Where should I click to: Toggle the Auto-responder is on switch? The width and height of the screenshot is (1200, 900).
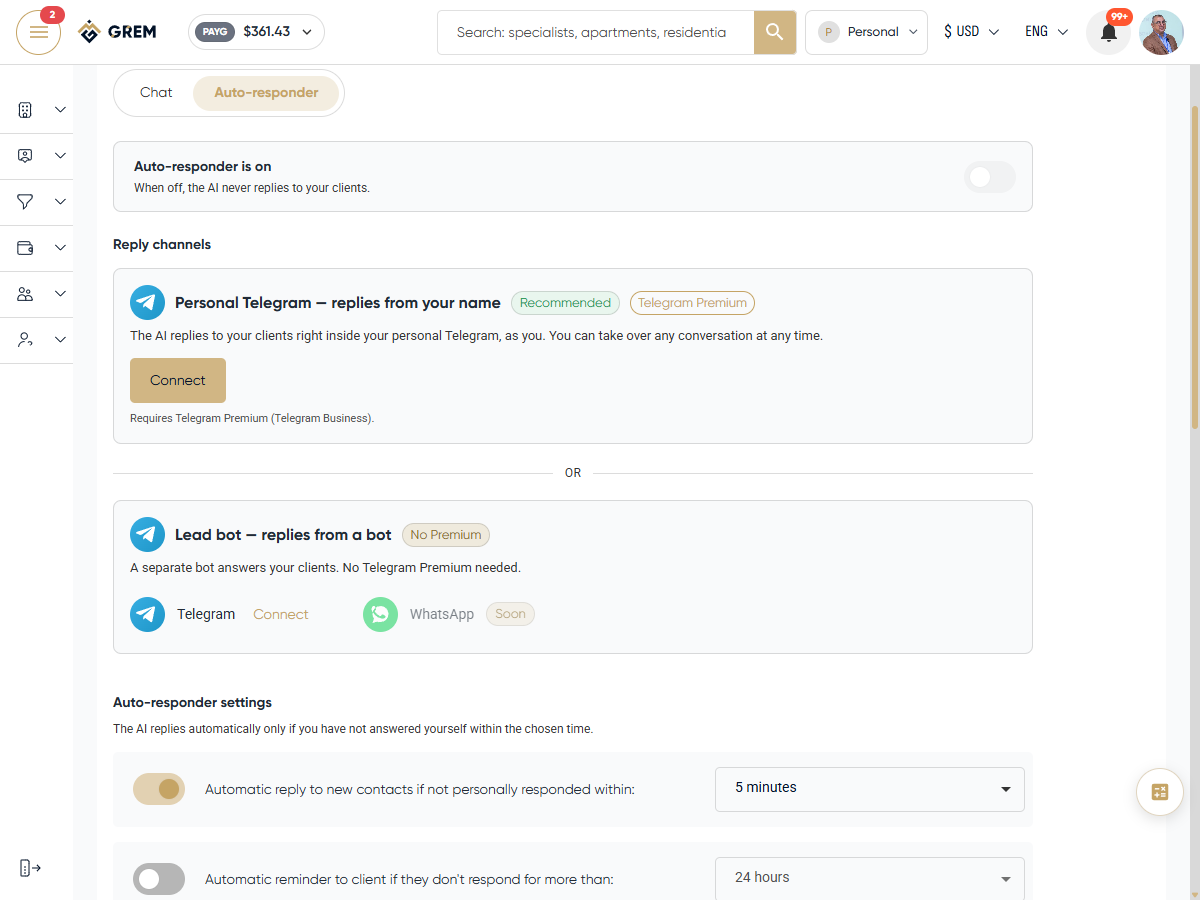pyautogui.click(x=990, y=177)
